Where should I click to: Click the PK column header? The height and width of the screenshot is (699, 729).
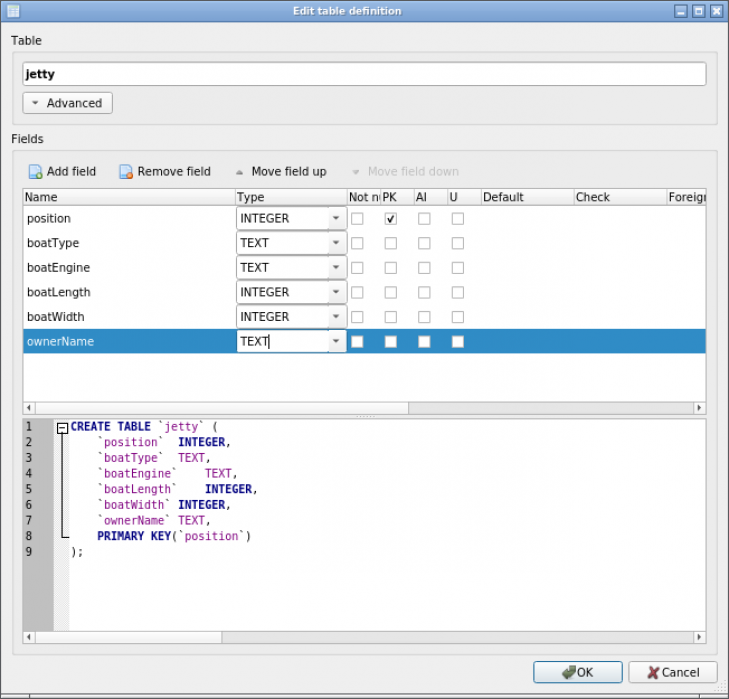tap(398, 197)
